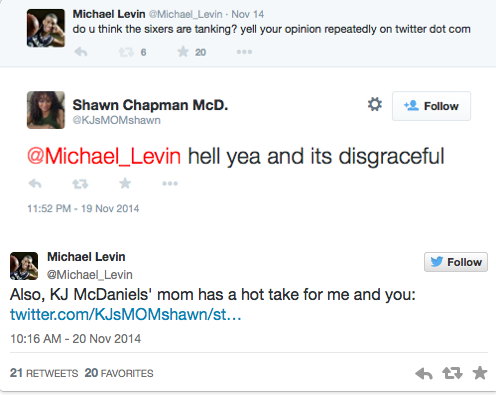
Task: Open more options on the Nov 14 tweet
Action: coord(244,52)
